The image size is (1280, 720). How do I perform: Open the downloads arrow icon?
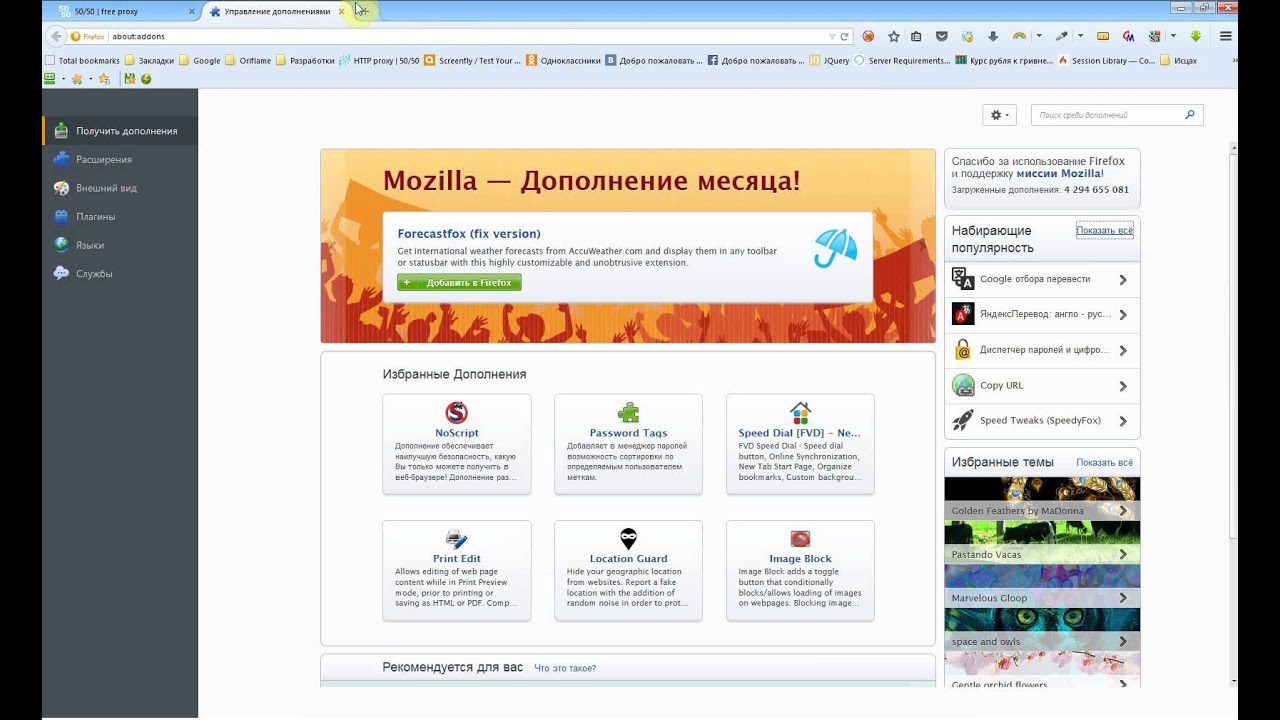[993, 36]
